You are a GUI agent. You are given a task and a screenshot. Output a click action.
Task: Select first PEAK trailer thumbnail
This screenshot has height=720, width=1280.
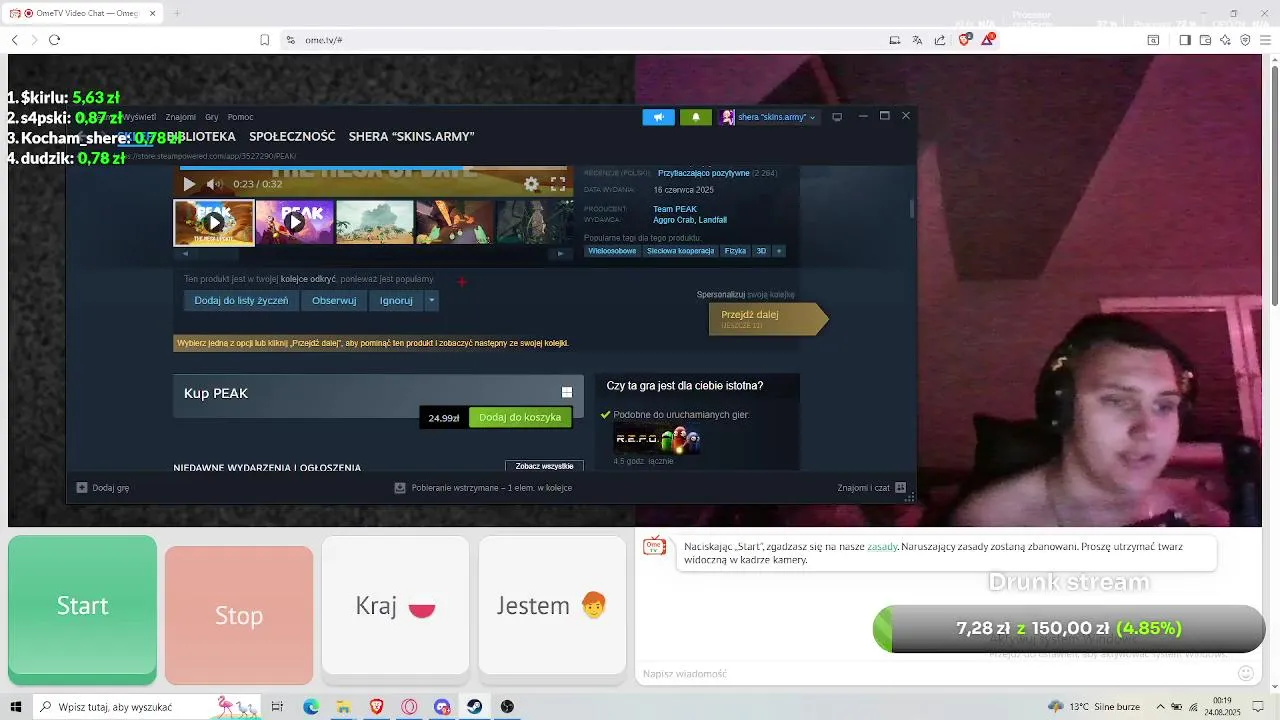[x=213, y=222]
